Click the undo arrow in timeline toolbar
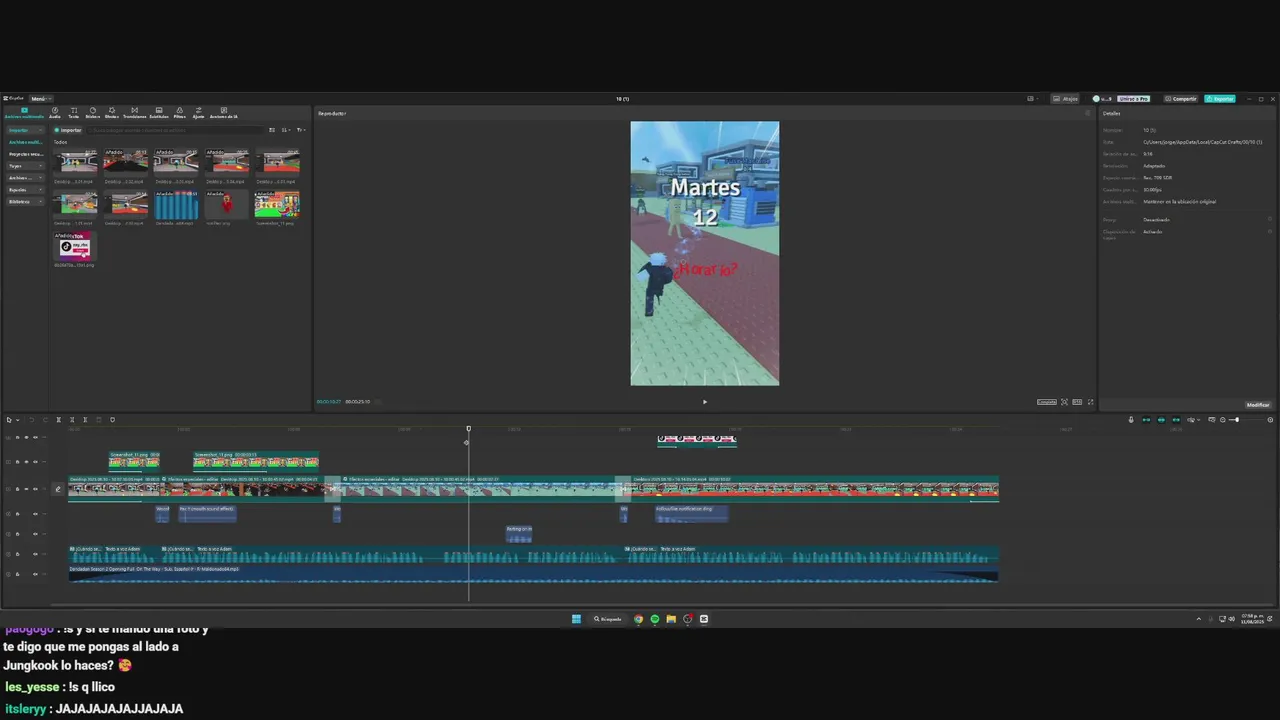This screenshot has width=1280, height=720. [31, 419]
